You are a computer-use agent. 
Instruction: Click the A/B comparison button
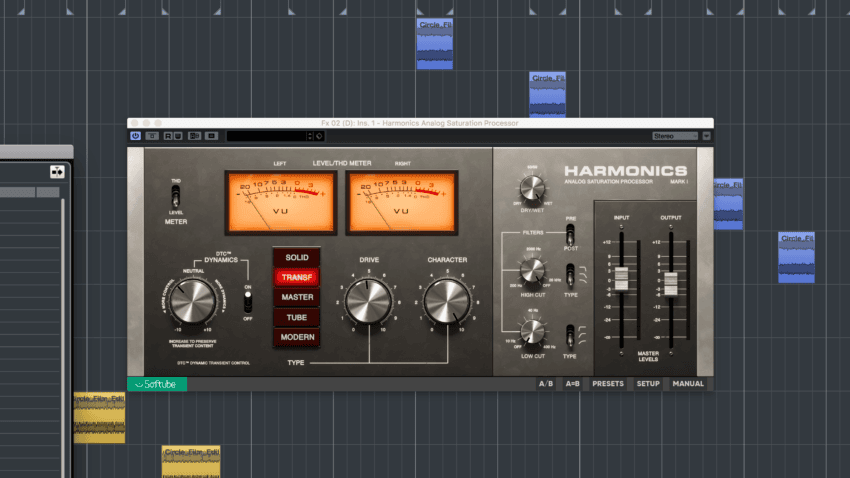tap(546, 384)
